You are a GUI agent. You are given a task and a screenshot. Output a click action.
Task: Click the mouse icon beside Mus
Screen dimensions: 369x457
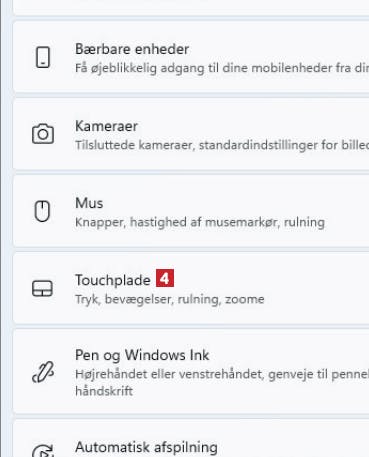click(x=43, y=211)
